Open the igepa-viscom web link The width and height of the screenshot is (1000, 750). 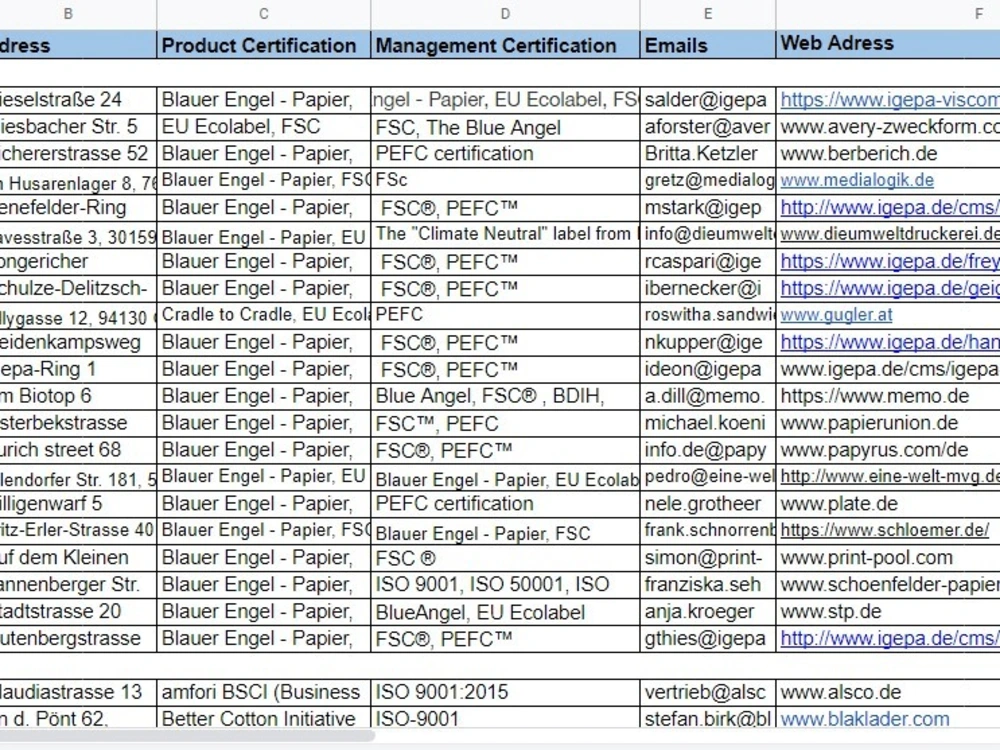click(x=890, y=100)
